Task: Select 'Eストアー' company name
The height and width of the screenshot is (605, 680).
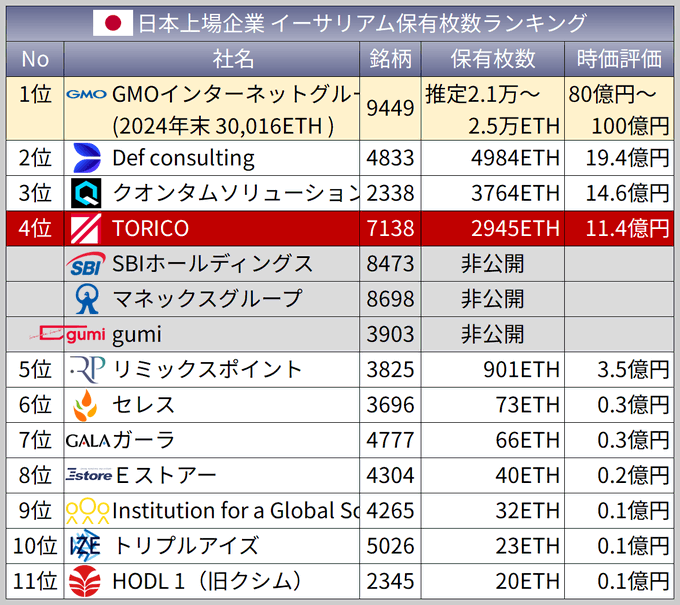Action: [166, 475]
